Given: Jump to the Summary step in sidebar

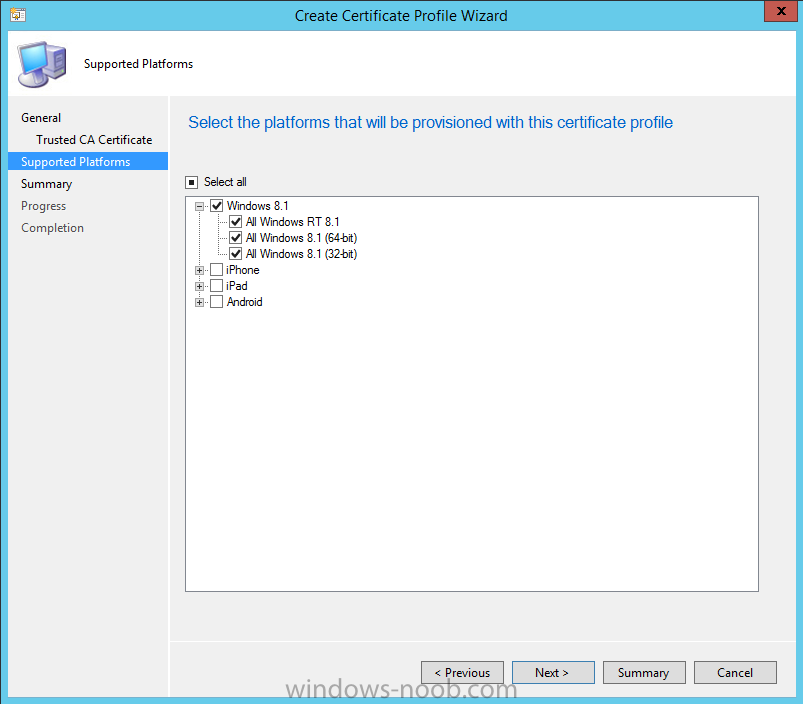Looking at the screenshot, I should click(47, 184).
